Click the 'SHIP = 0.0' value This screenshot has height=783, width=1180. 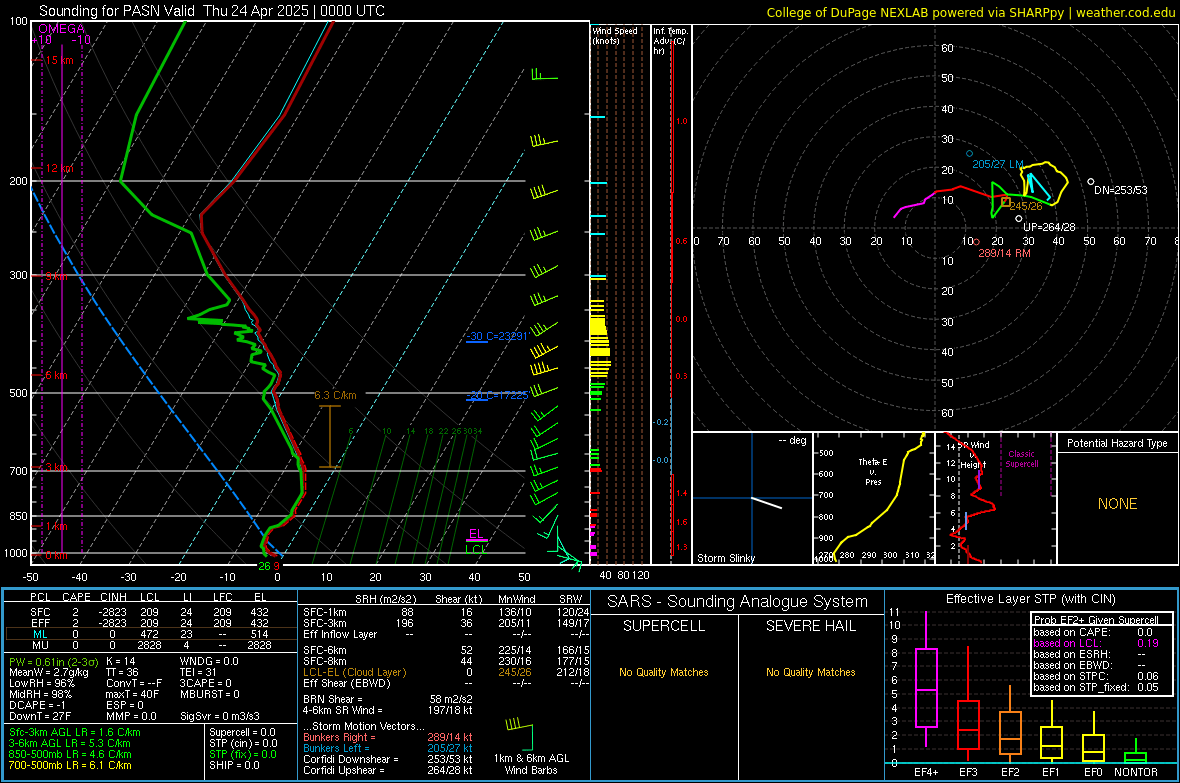pyautogui.click(x=234, y=765)
